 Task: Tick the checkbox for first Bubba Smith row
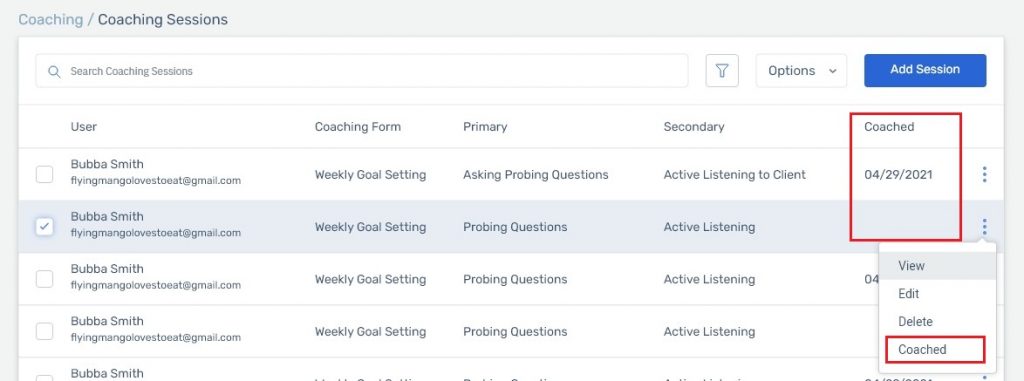click(x=44, y=174)
